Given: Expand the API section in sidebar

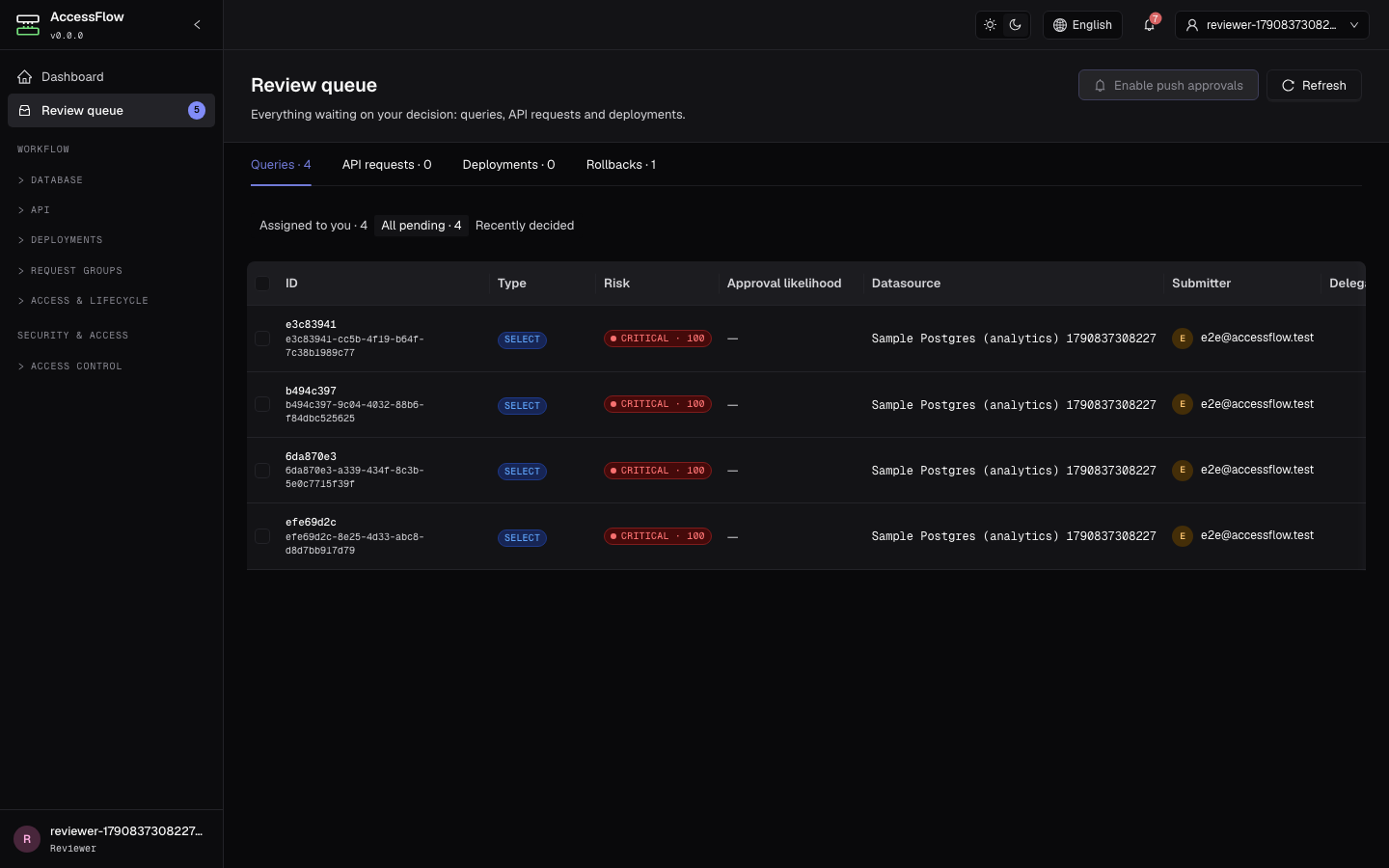Looking at the screenshot, I should click(111, 210).
